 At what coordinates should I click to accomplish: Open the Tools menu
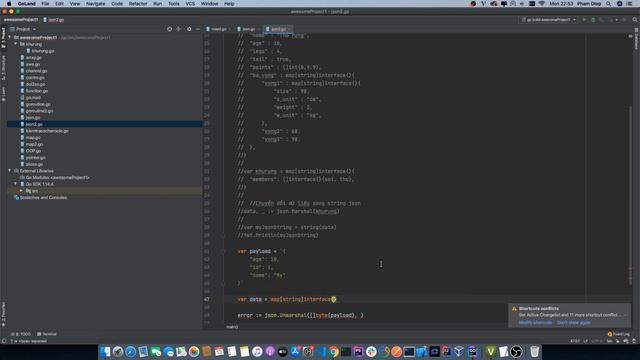coord(174,4)
